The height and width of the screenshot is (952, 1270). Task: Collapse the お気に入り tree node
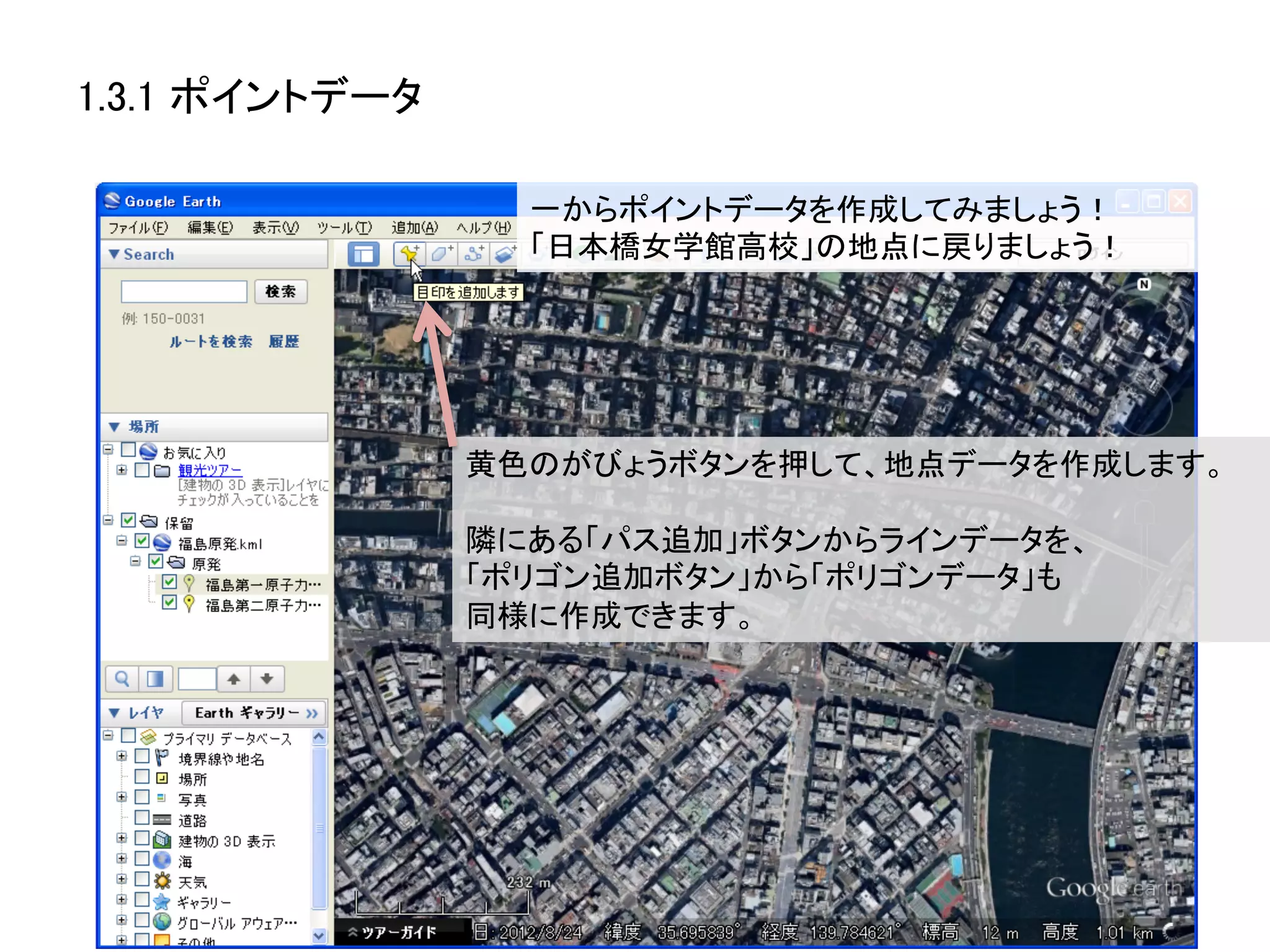(108, 449)
